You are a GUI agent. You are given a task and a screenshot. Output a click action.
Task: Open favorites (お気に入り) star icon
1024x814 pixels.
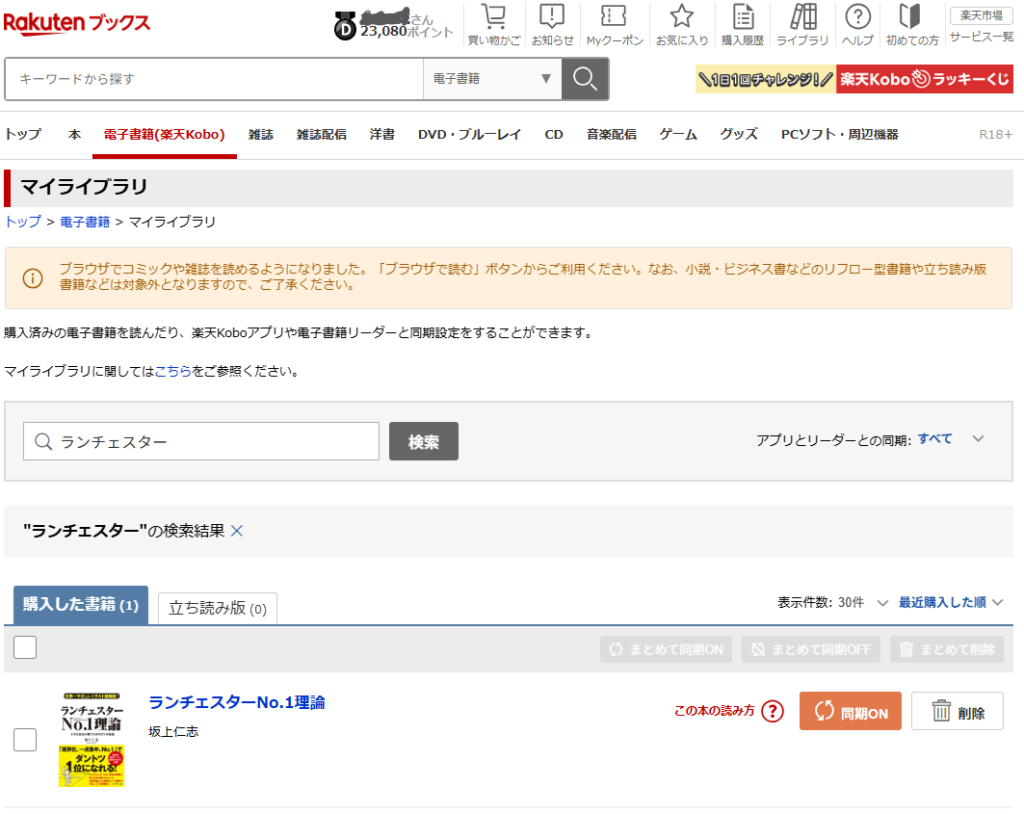tap(681, 25)
